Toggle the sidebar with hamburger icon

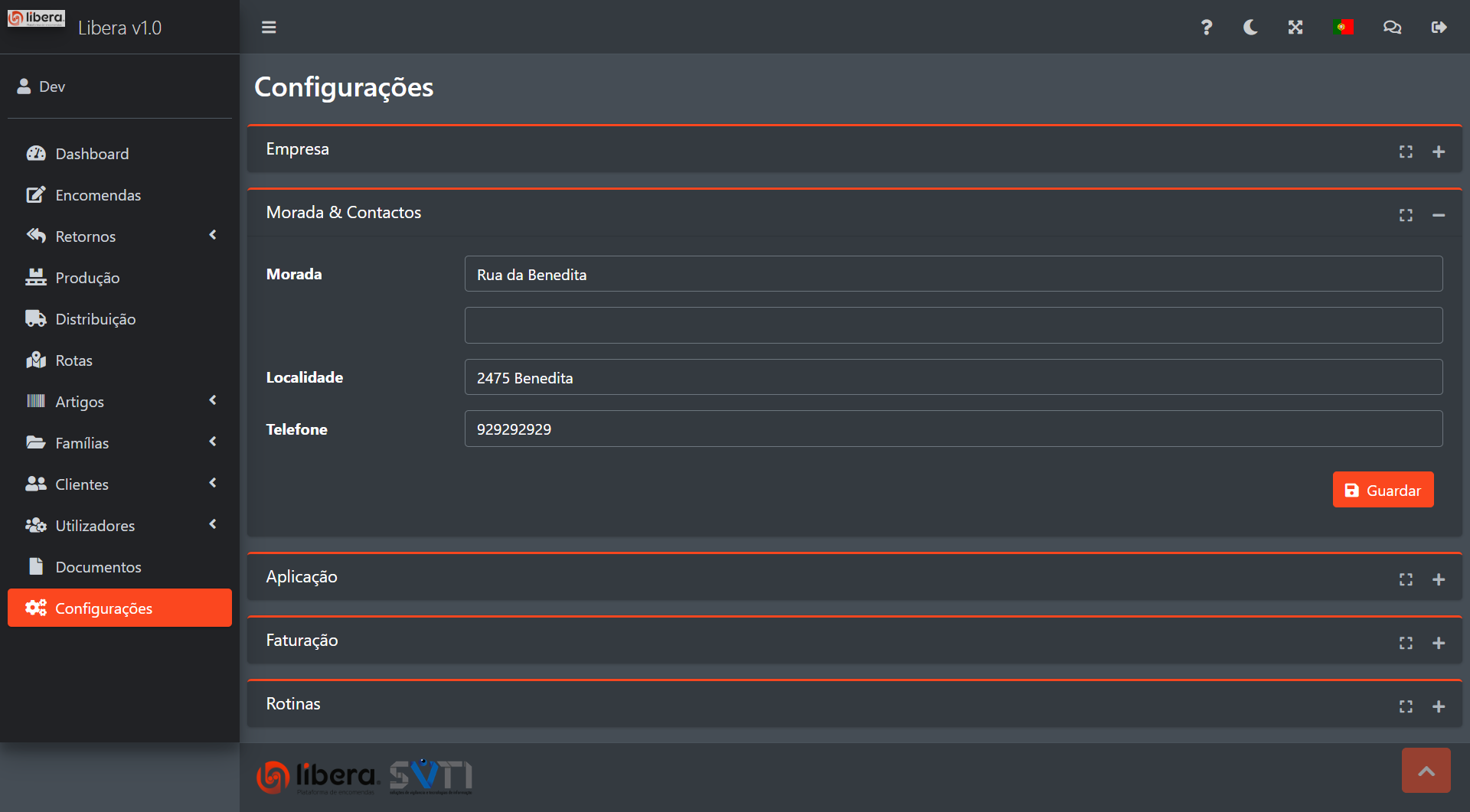269,28
